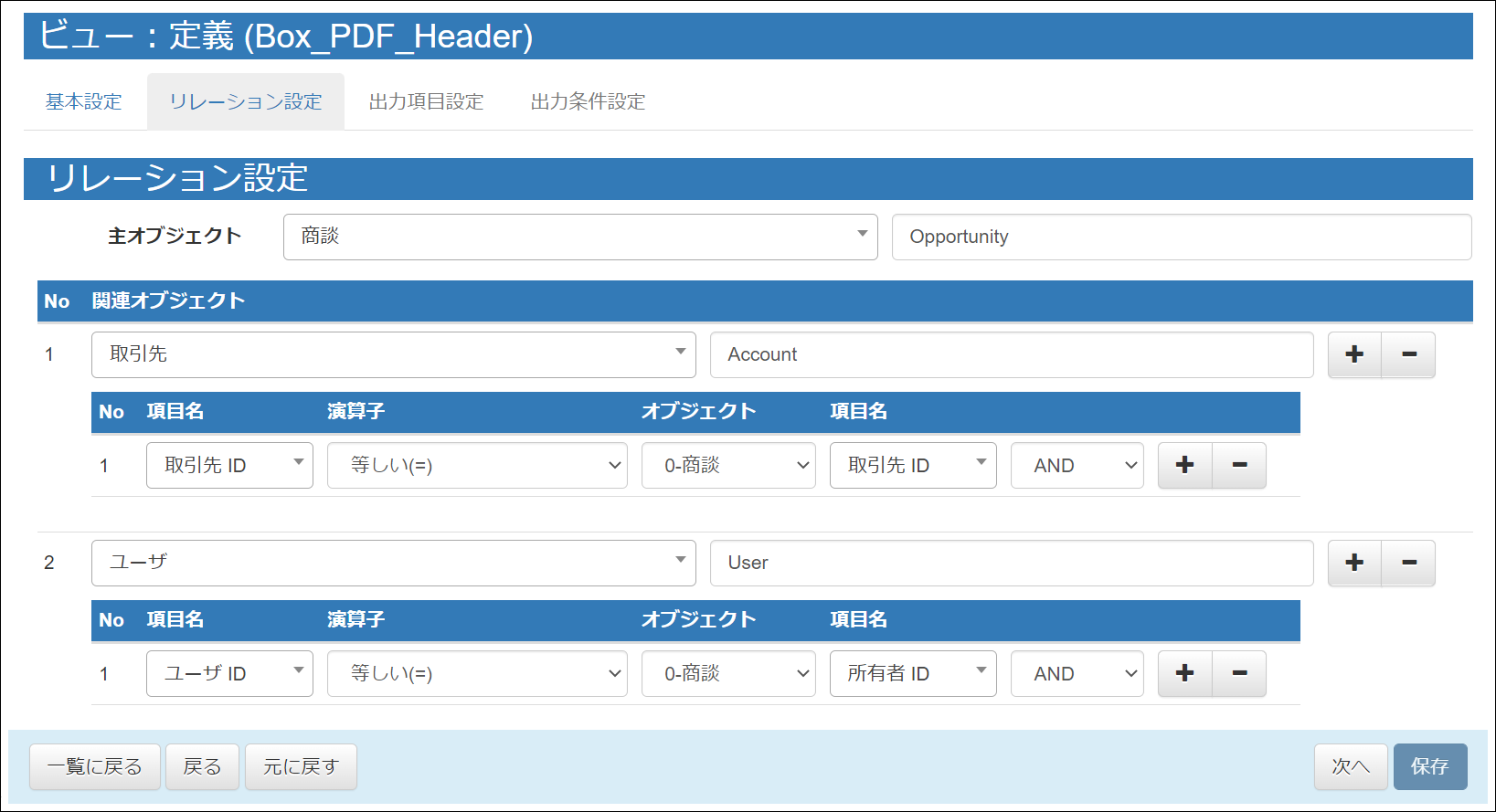Expand the 取引先 related object dropdown
This screenshot has width=1496, height=812.
(393, 354)
